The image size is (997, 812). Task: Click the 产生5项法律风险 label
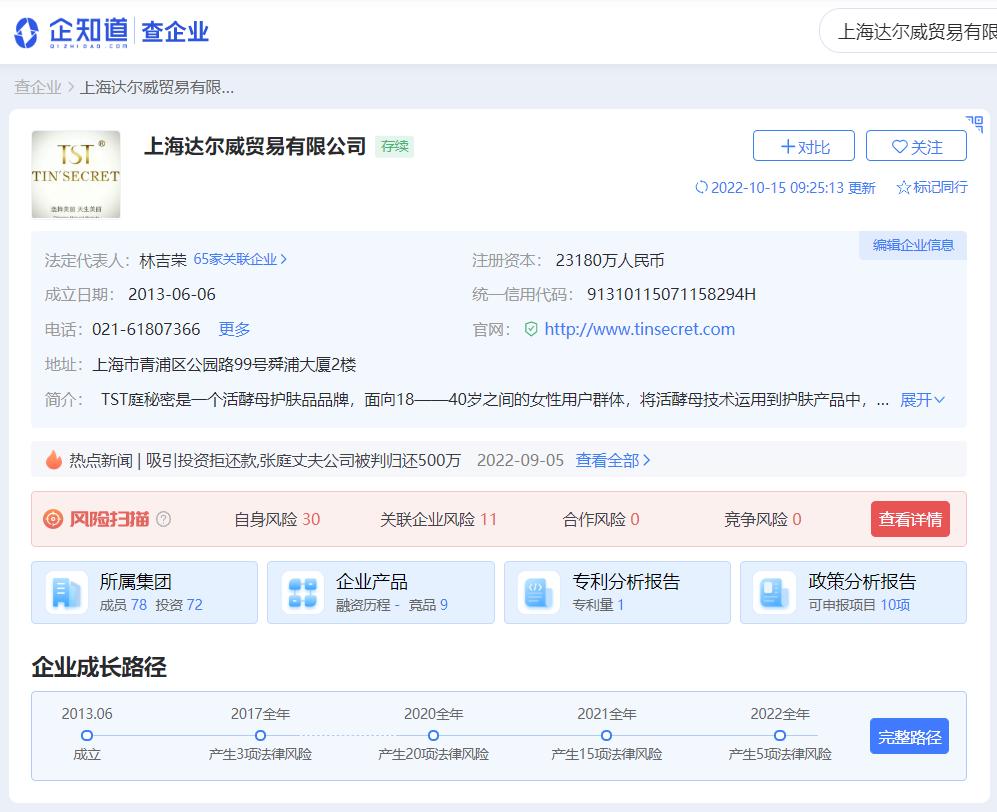pos(780,754)
